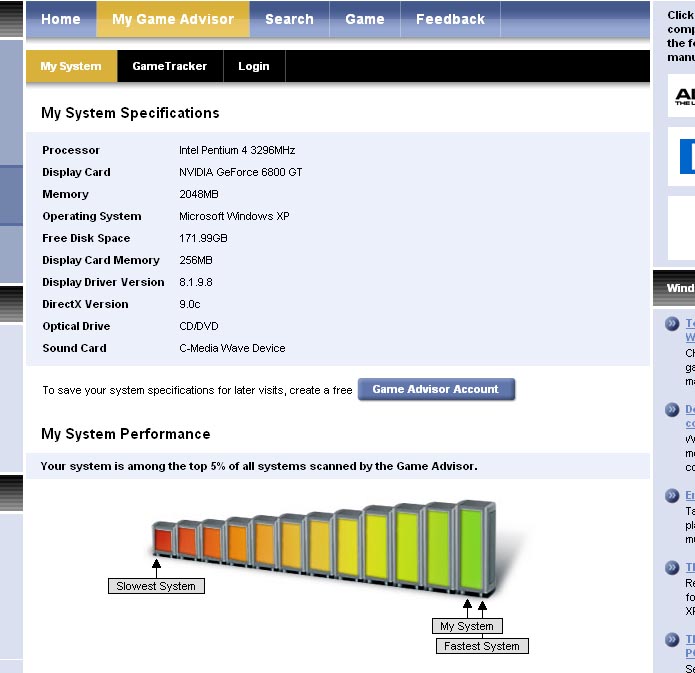This screenshot has height=673, width=695.
Task: Select the My System sub-tab
Action: [x=70, y=66]
